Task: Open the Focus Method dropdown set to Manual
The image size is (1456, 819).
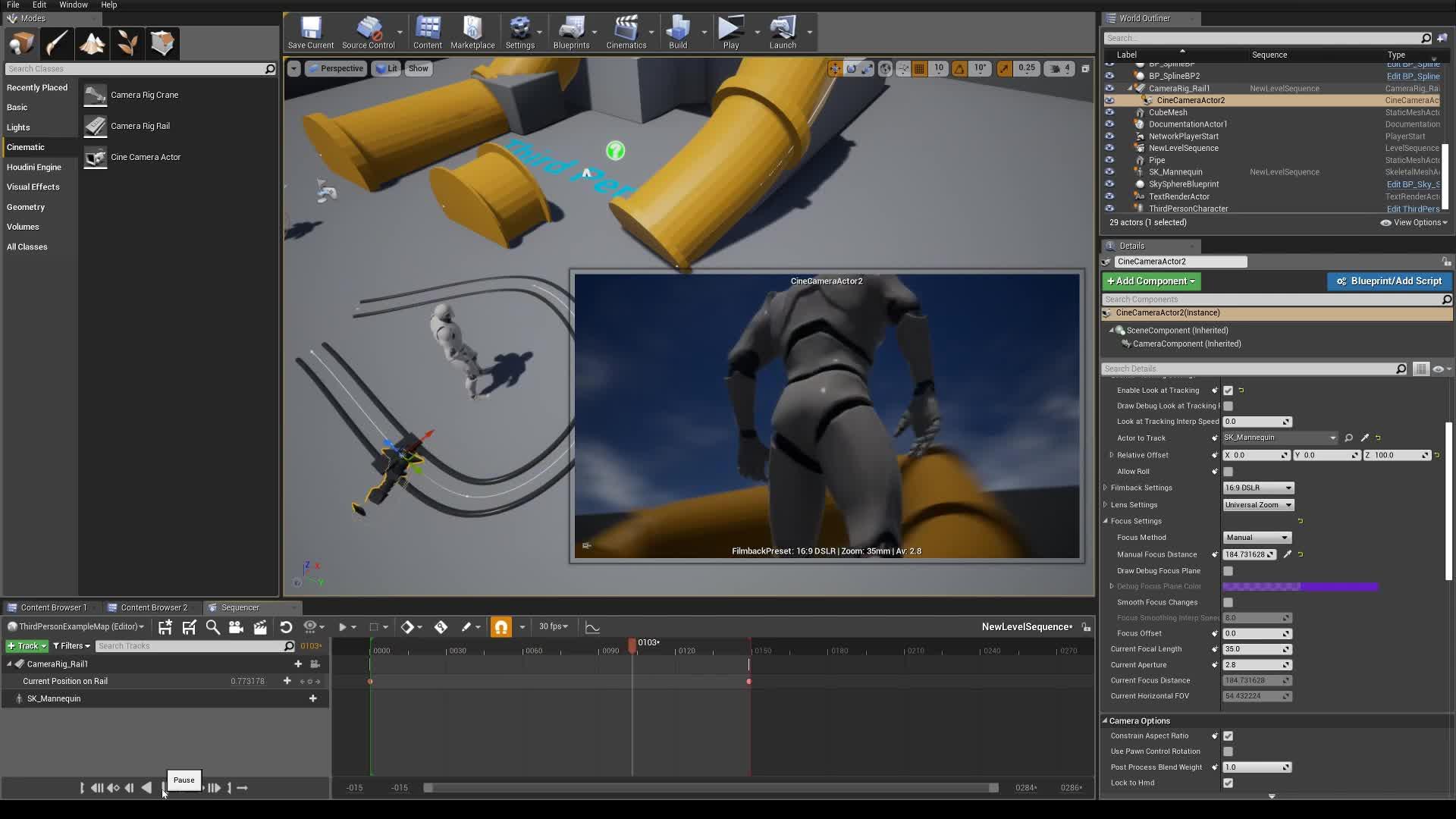Action: [1256, 537]
